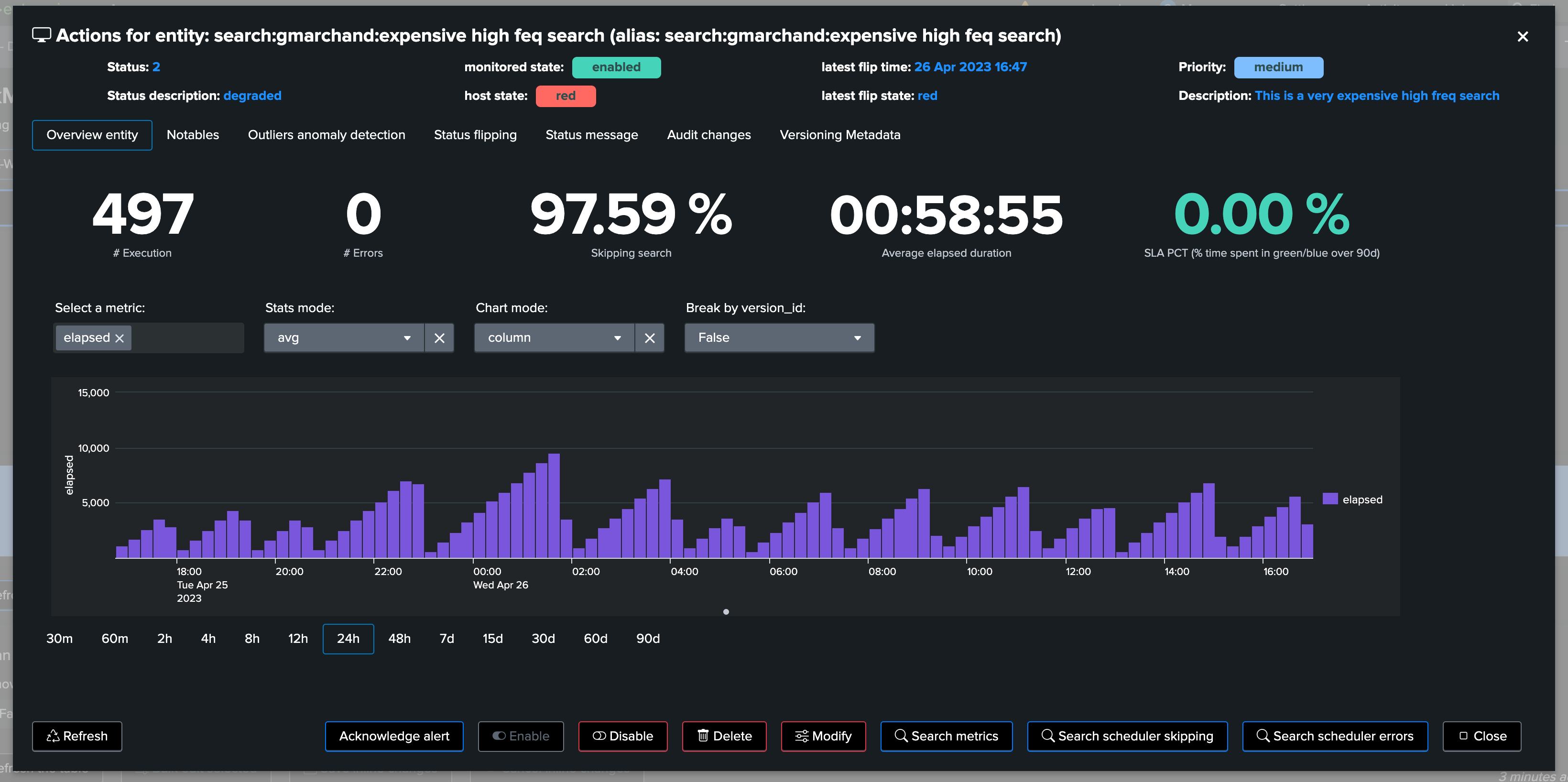Click the degraded status description

[x=252, y=96]
